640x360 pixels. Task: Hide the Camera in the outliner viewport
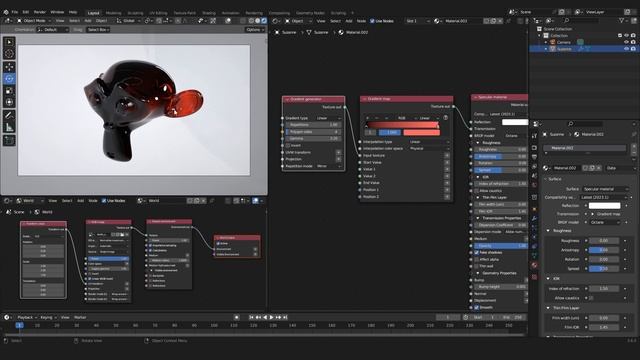(x=627, y=42)
